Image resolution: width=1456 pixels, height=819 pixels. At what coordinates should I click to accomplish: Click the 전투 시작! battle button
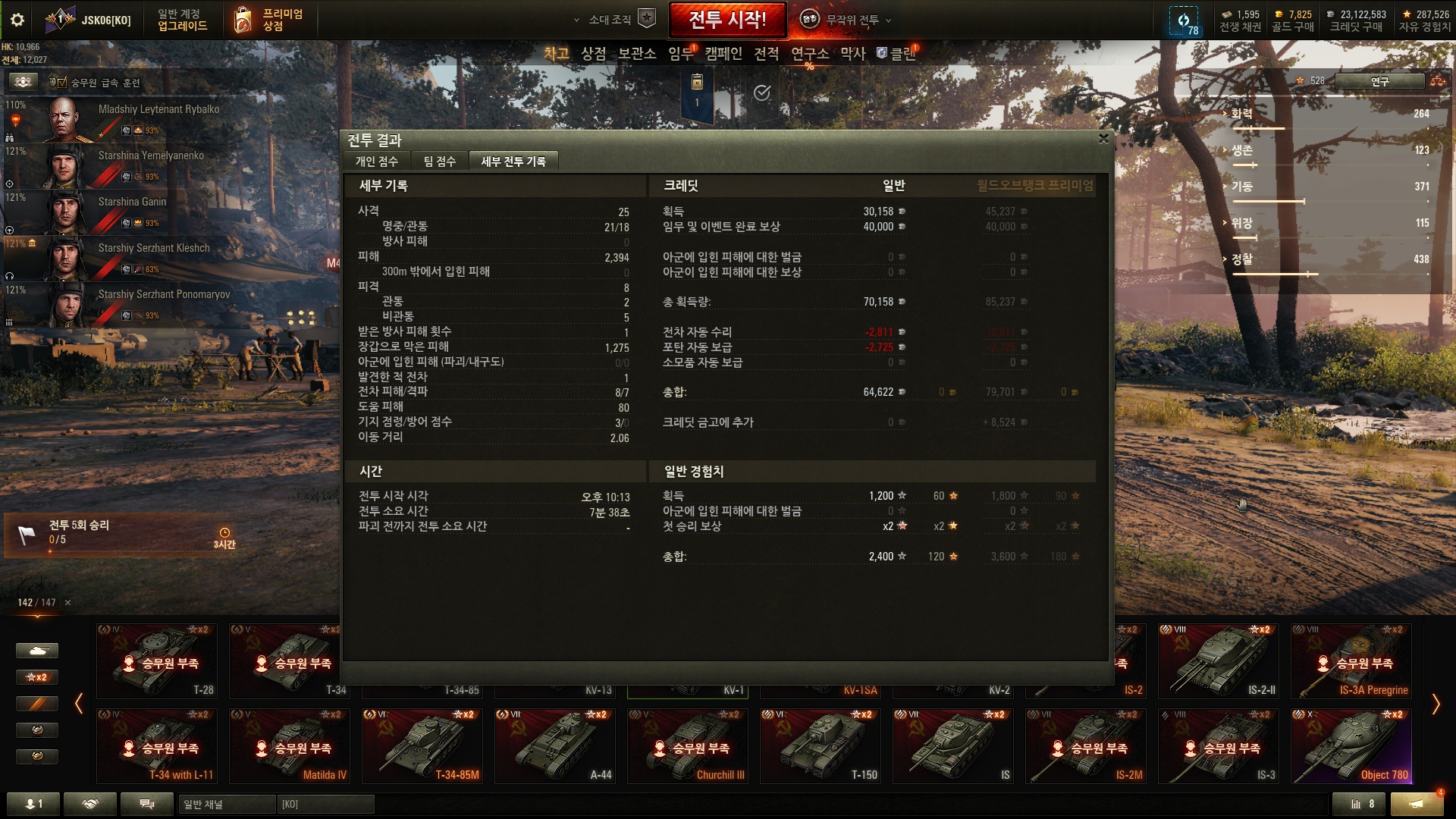click(727, 20)
